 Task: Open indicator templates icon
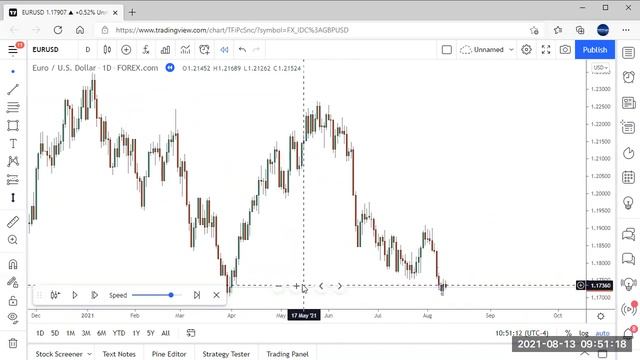click(185, 50)
